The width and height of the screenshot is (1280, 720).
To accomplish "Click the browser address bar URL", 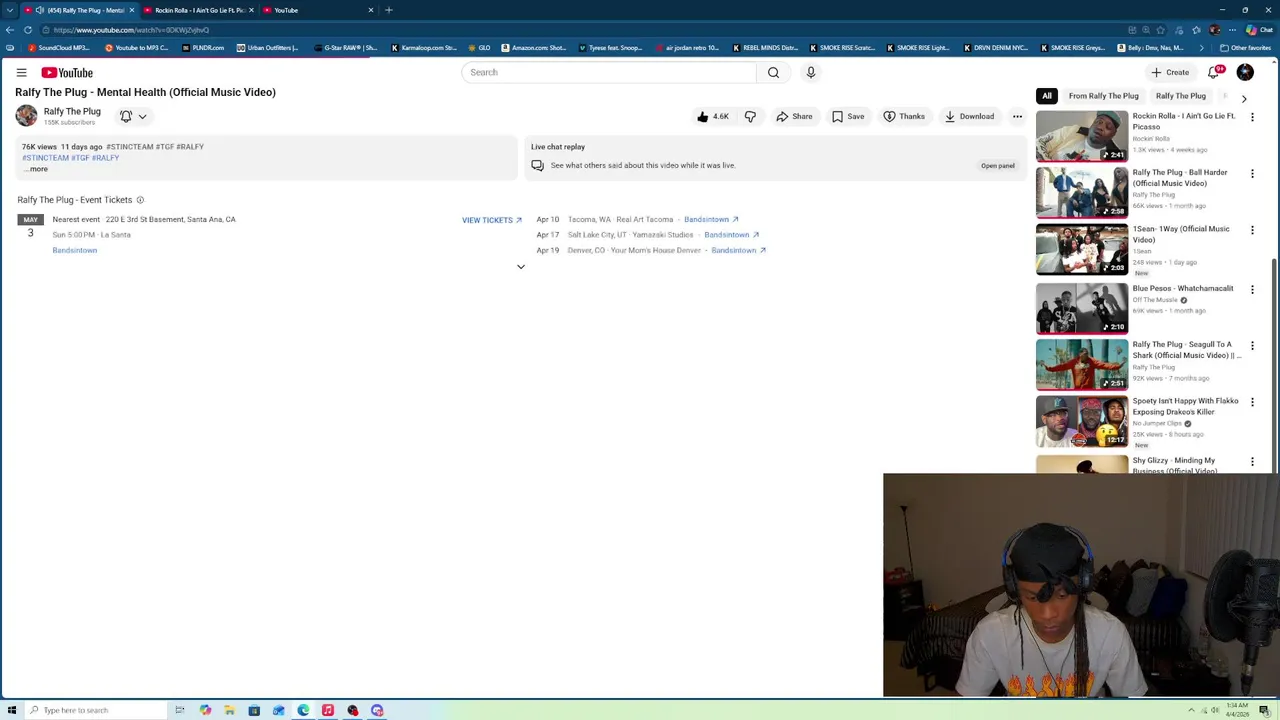I will (x=132, y=30).
